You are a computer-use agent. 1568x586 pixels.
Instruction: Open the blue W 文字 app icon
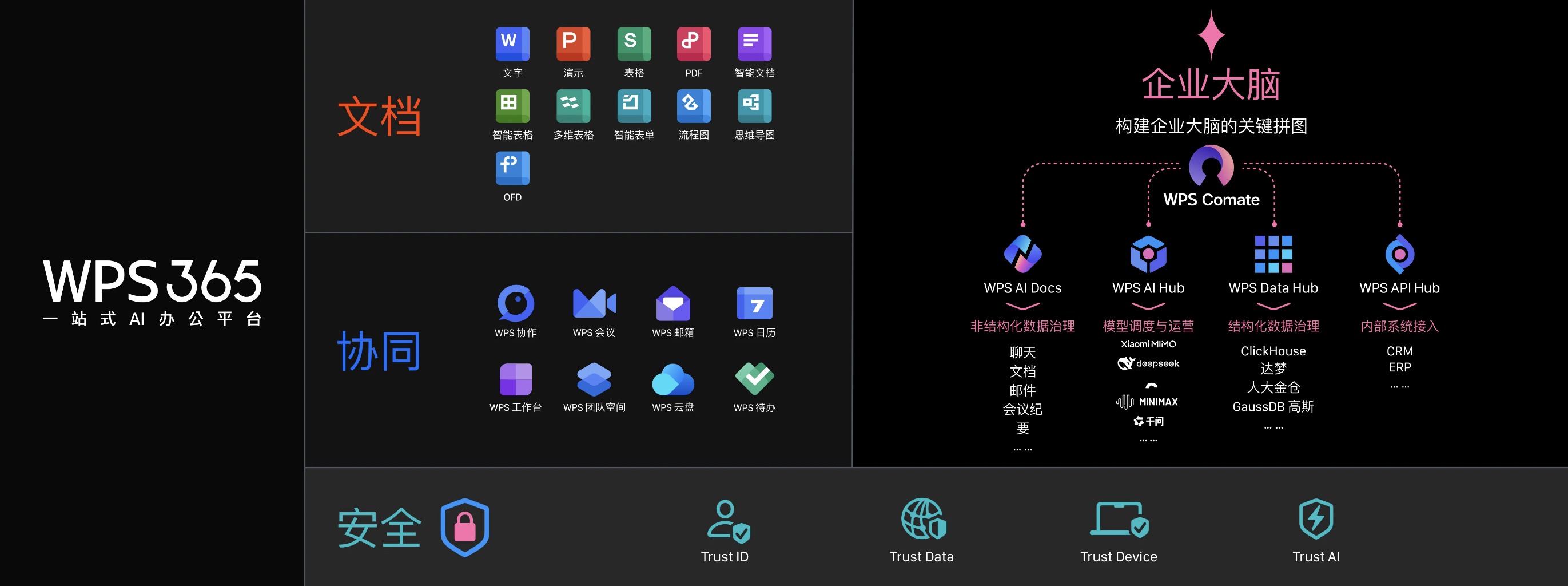[x=512, y=44]
